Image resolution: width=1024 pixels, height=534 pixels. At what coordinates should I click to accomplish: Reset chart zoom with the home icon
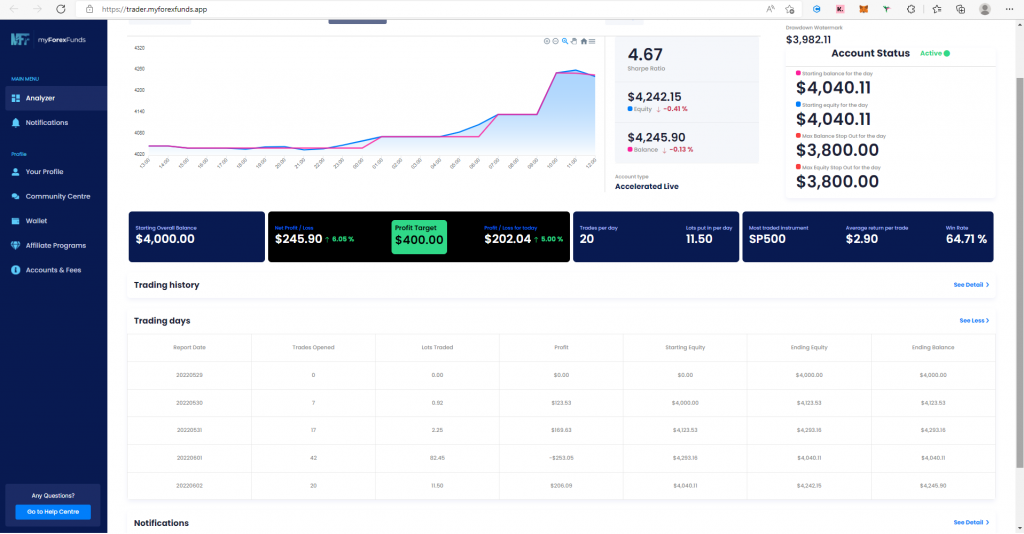(x=584, y=41)
